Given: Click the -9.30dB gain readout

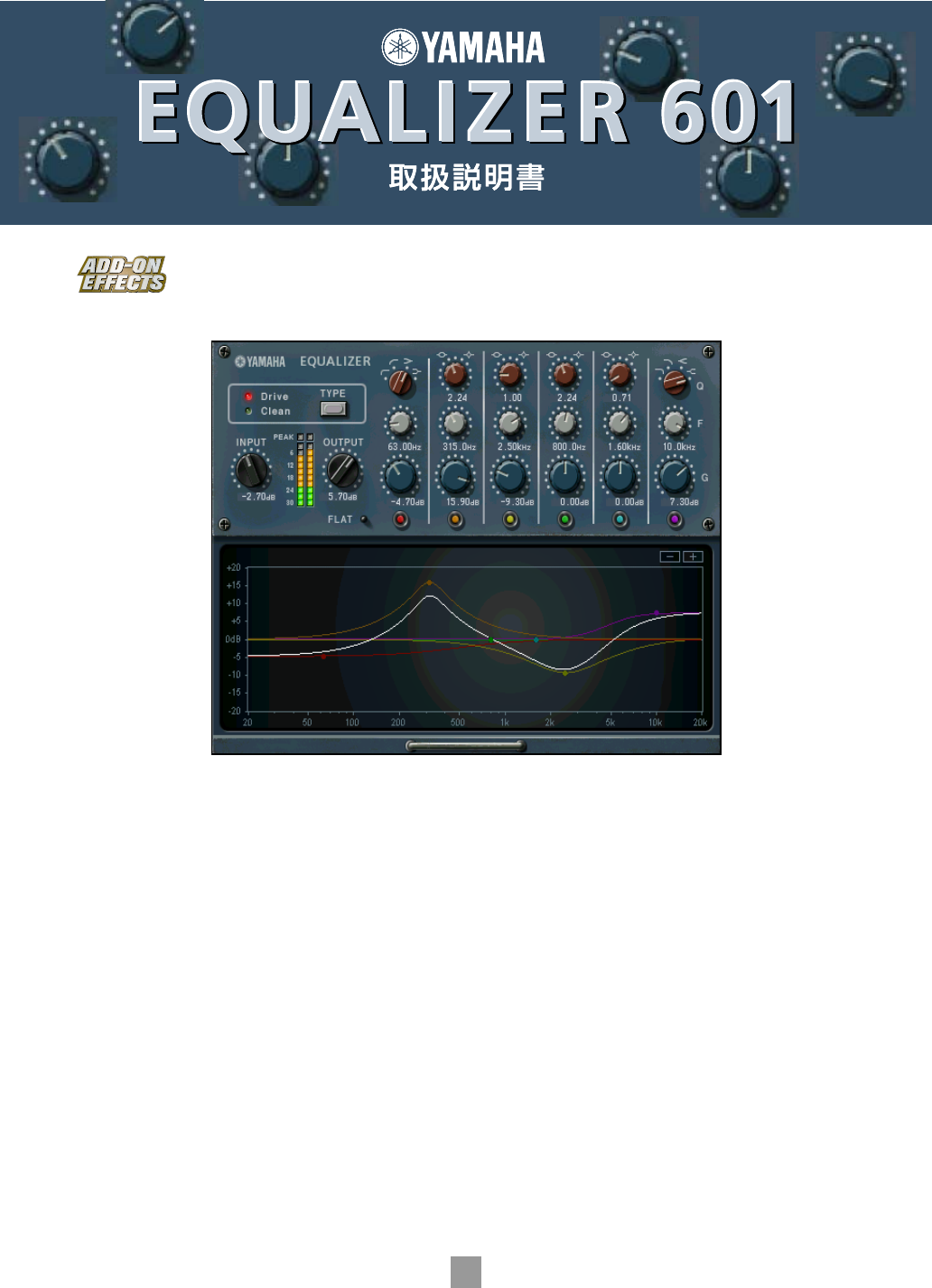Looking at the screenshot, I should coord(517,502).
